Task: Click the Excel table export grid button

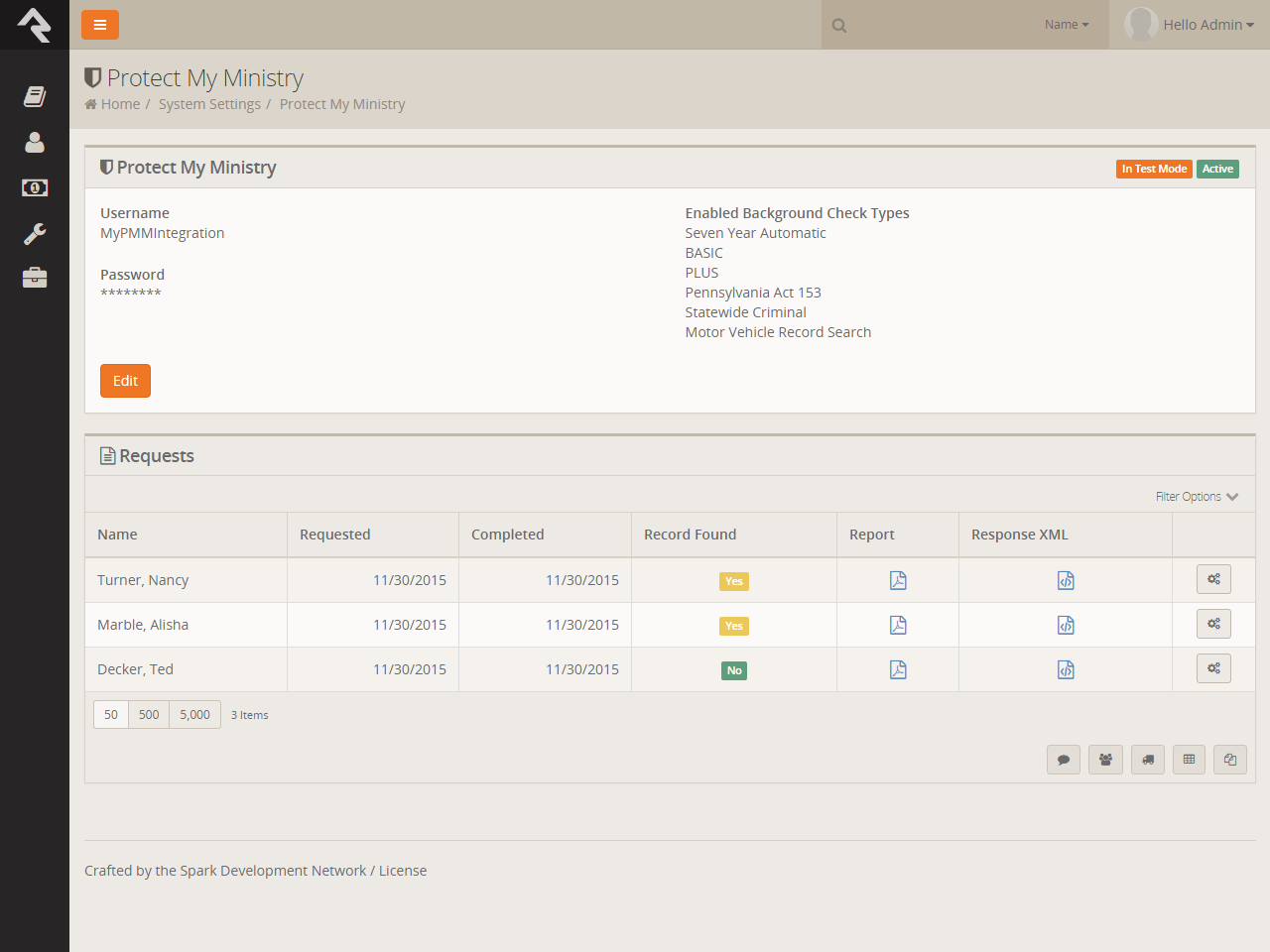Action: 1189,760
